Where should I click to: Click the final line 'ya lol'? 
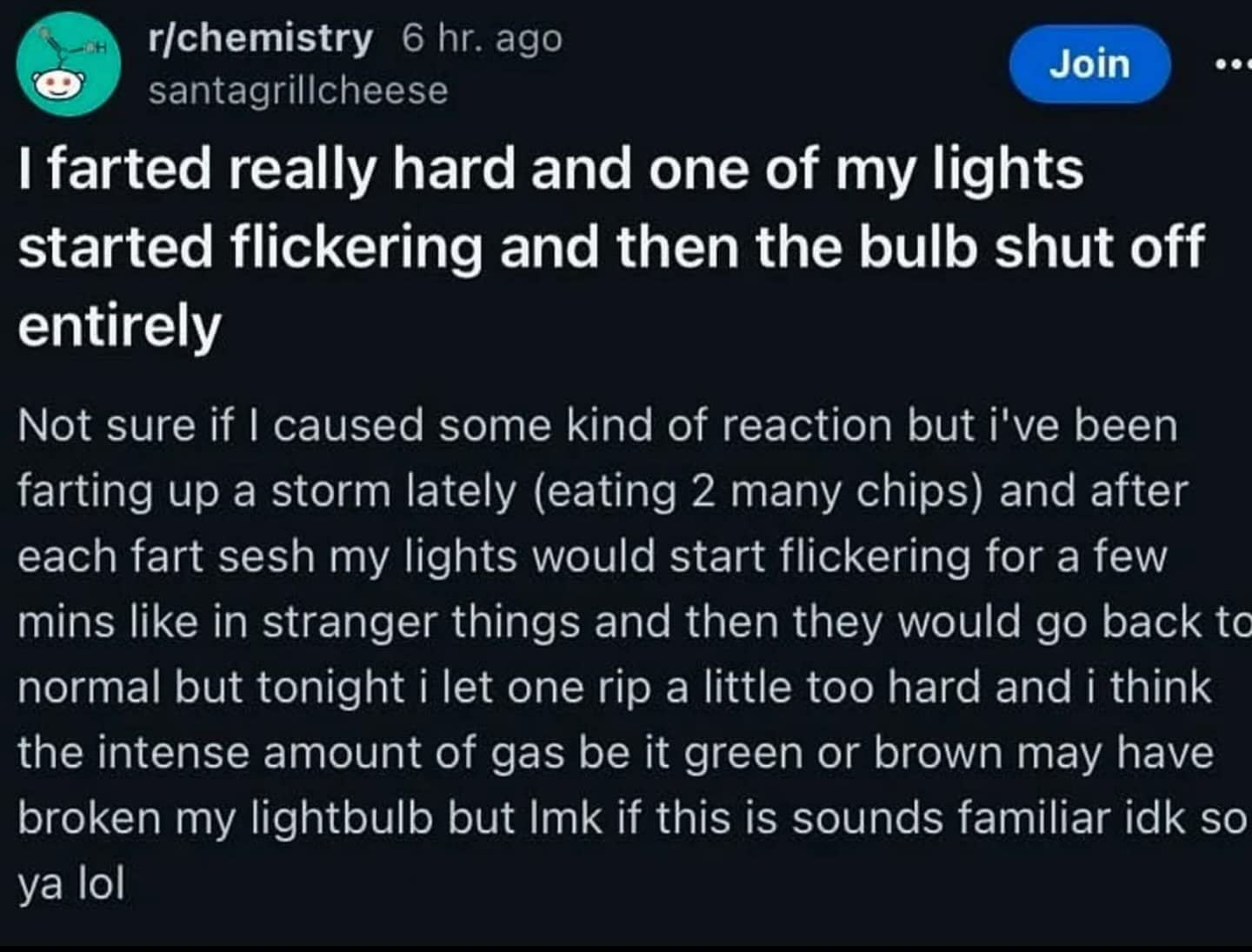click(71, 883)
